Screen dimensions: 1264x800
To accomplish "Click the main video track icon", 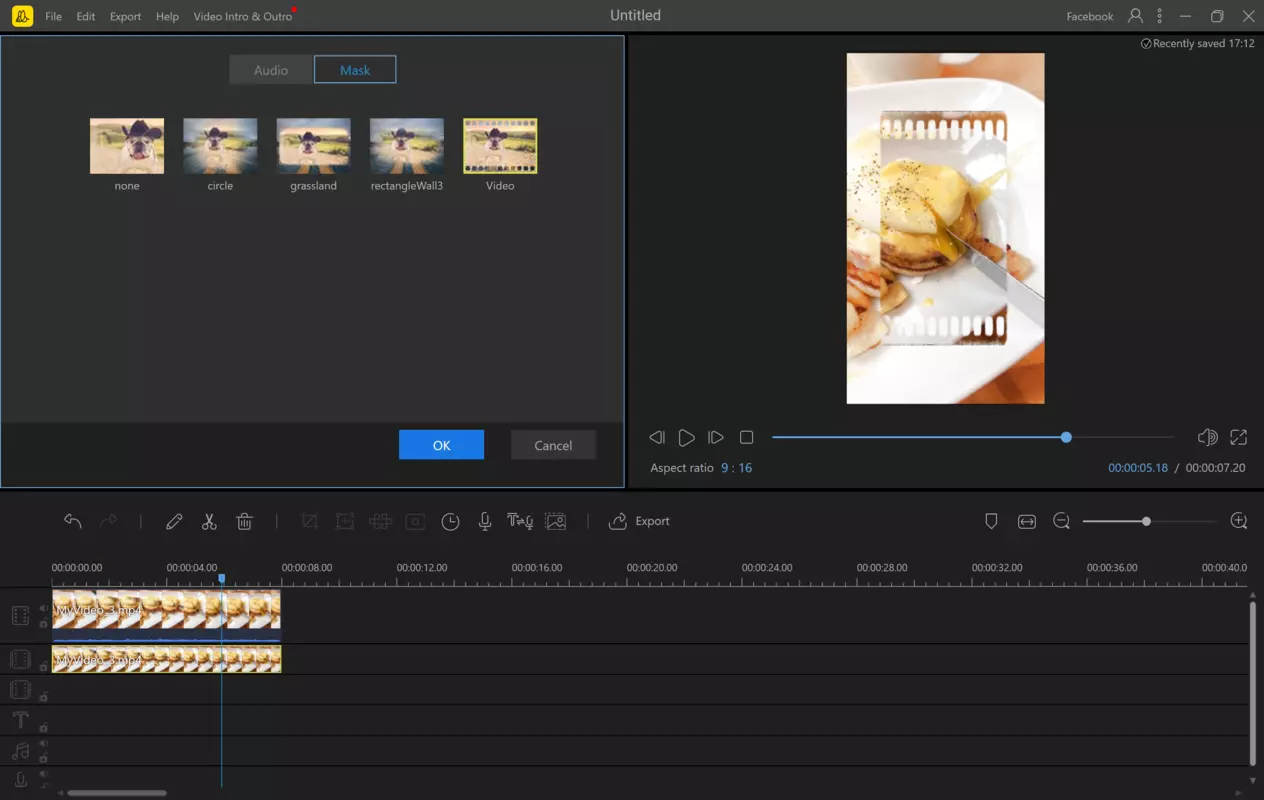I will (x=20, y=616).
